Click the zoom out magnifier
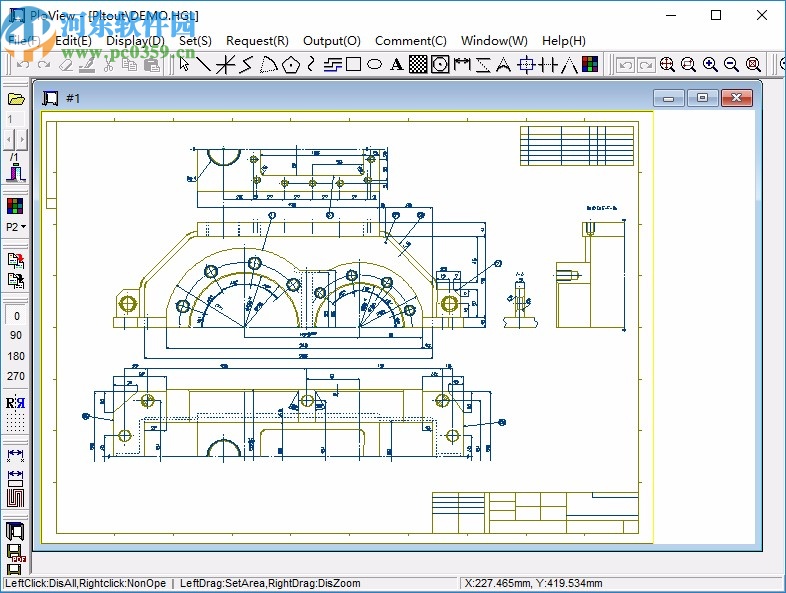Image resolution: width=786 pixels, height=593 pixels. (x=731, y=65)
